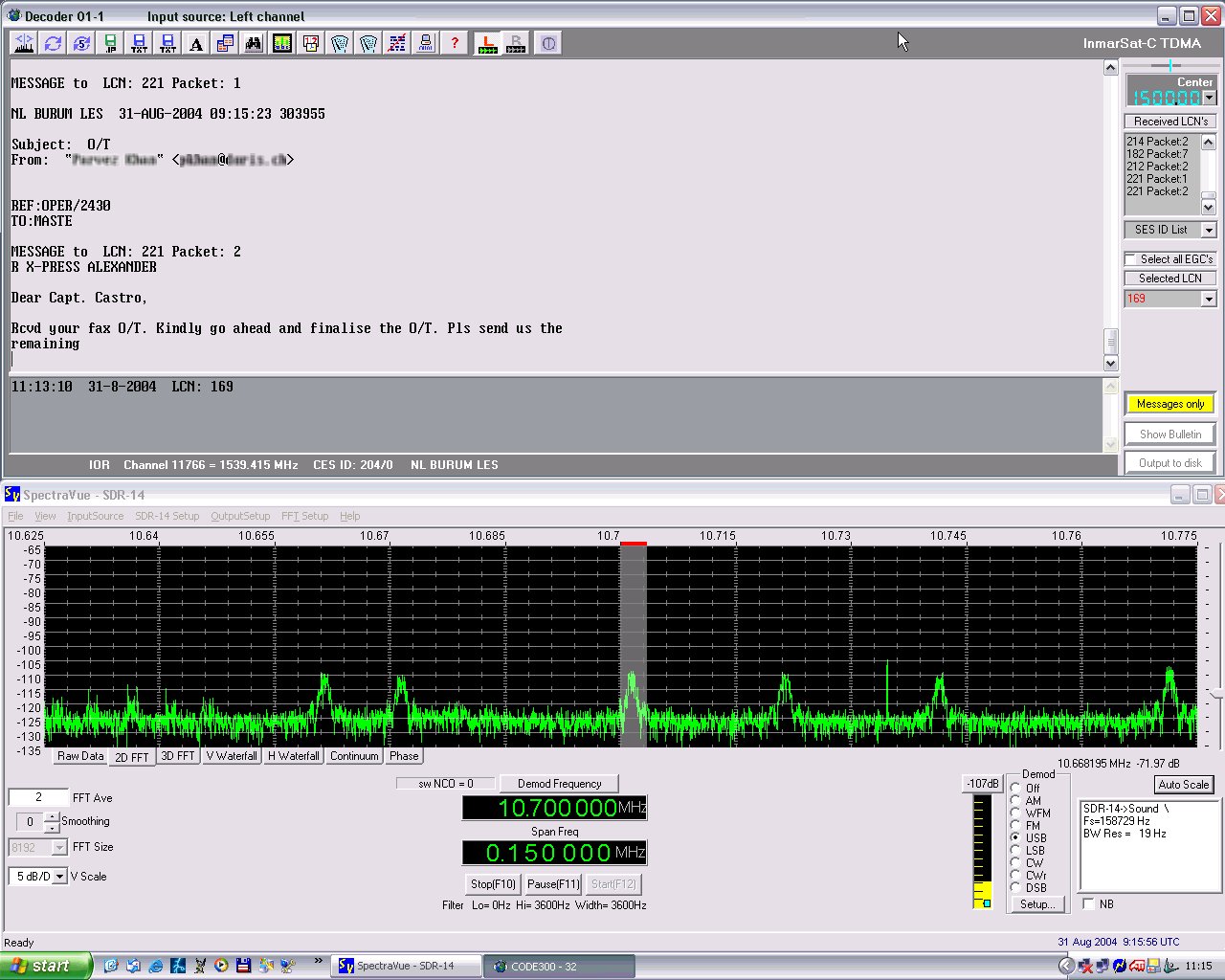Click the Show Bulletin button

pyautogui.click(x=1170, y=434)
